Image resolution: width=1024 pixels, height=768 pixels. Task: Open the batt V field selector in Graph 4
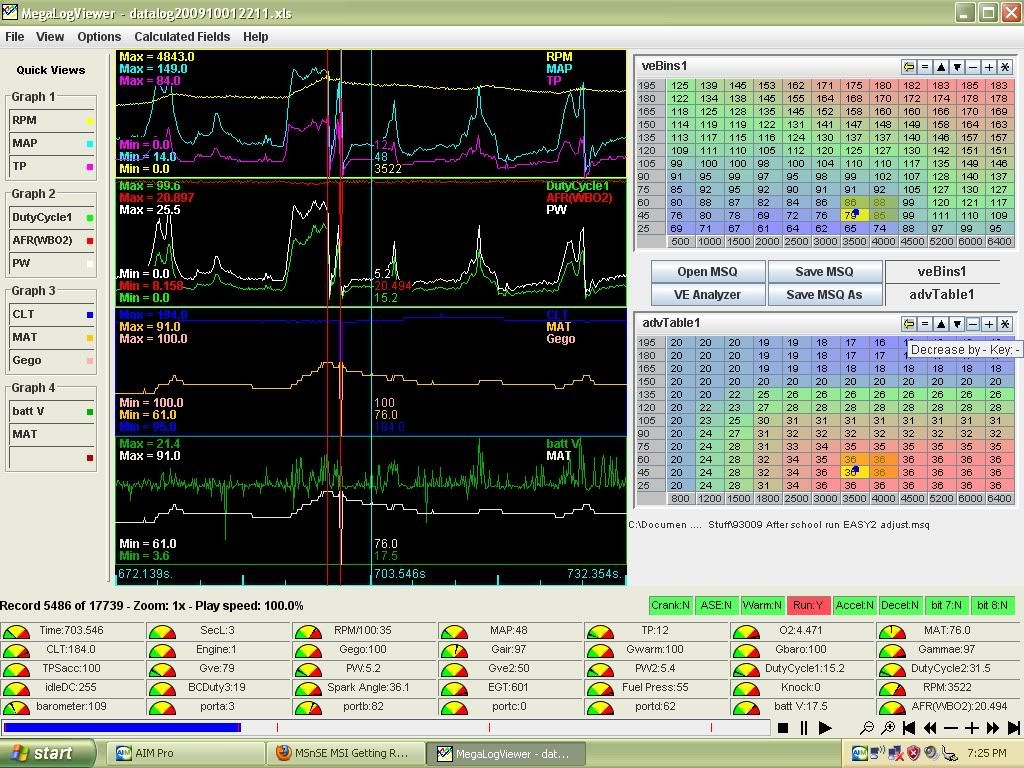point(52,411)
